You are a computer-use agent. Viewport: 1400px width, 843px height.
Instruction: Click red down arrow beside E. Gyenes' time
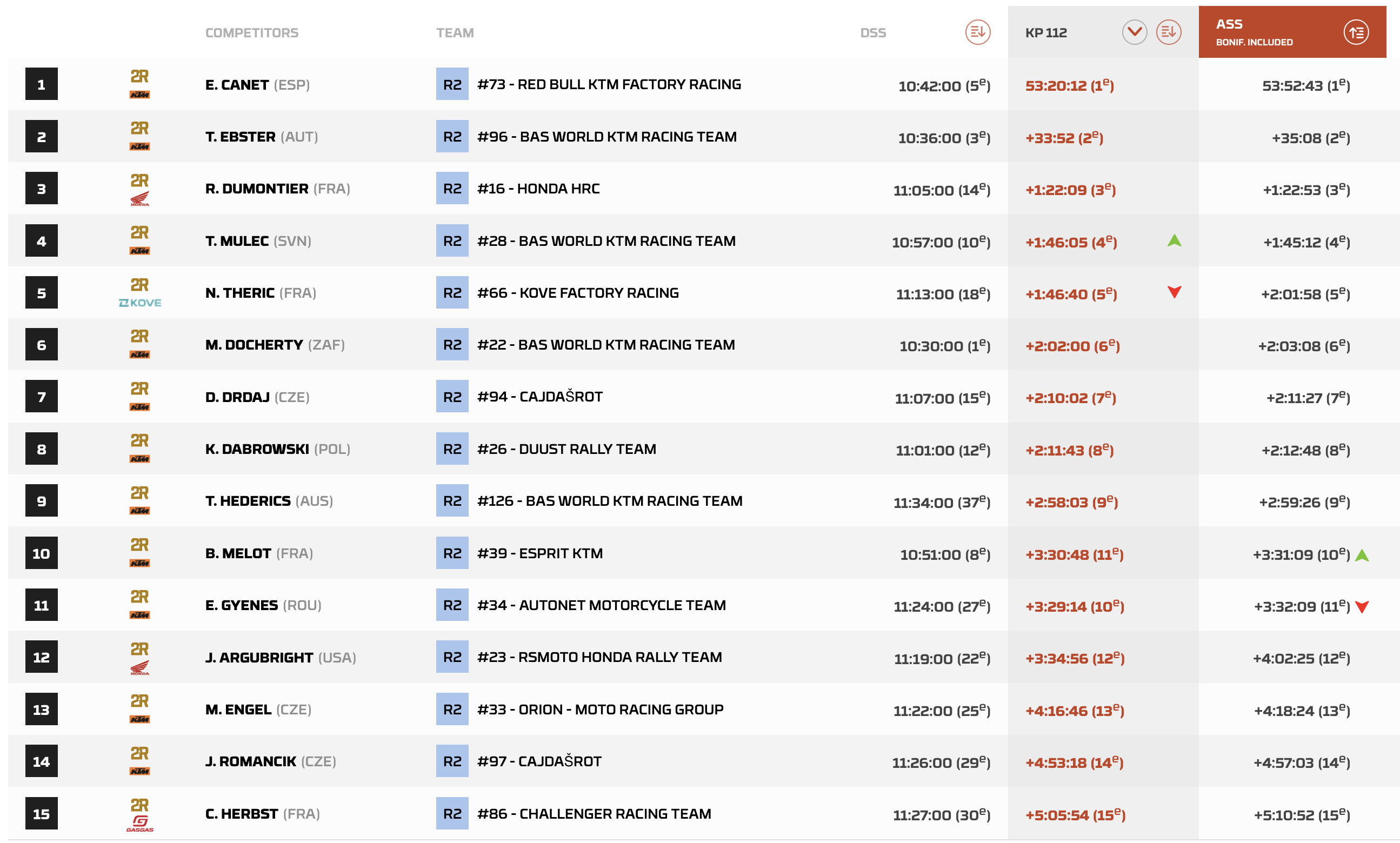coord(1362,607)
